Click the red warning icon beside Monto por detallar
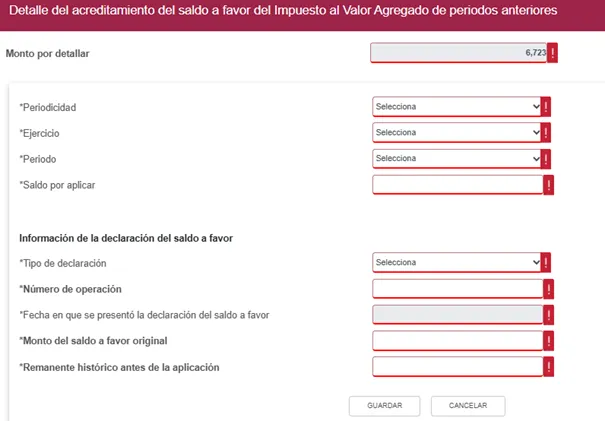Image resolution: width=605 pixels, height=421 pixels. (x=552, y=53)
